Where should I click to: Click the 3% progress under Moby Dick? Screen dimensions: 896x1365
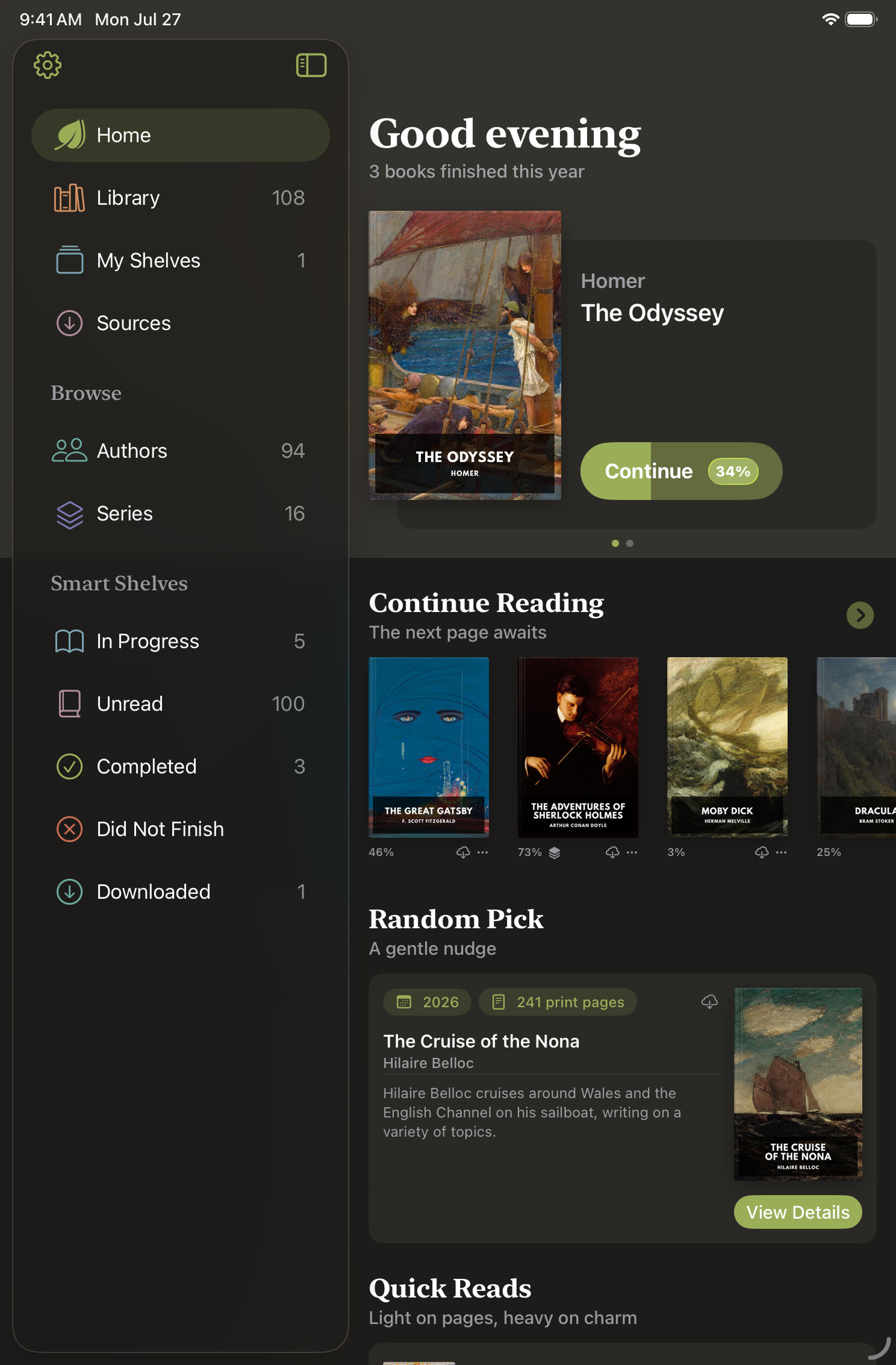pyautogui.click(x=676, y=852)
